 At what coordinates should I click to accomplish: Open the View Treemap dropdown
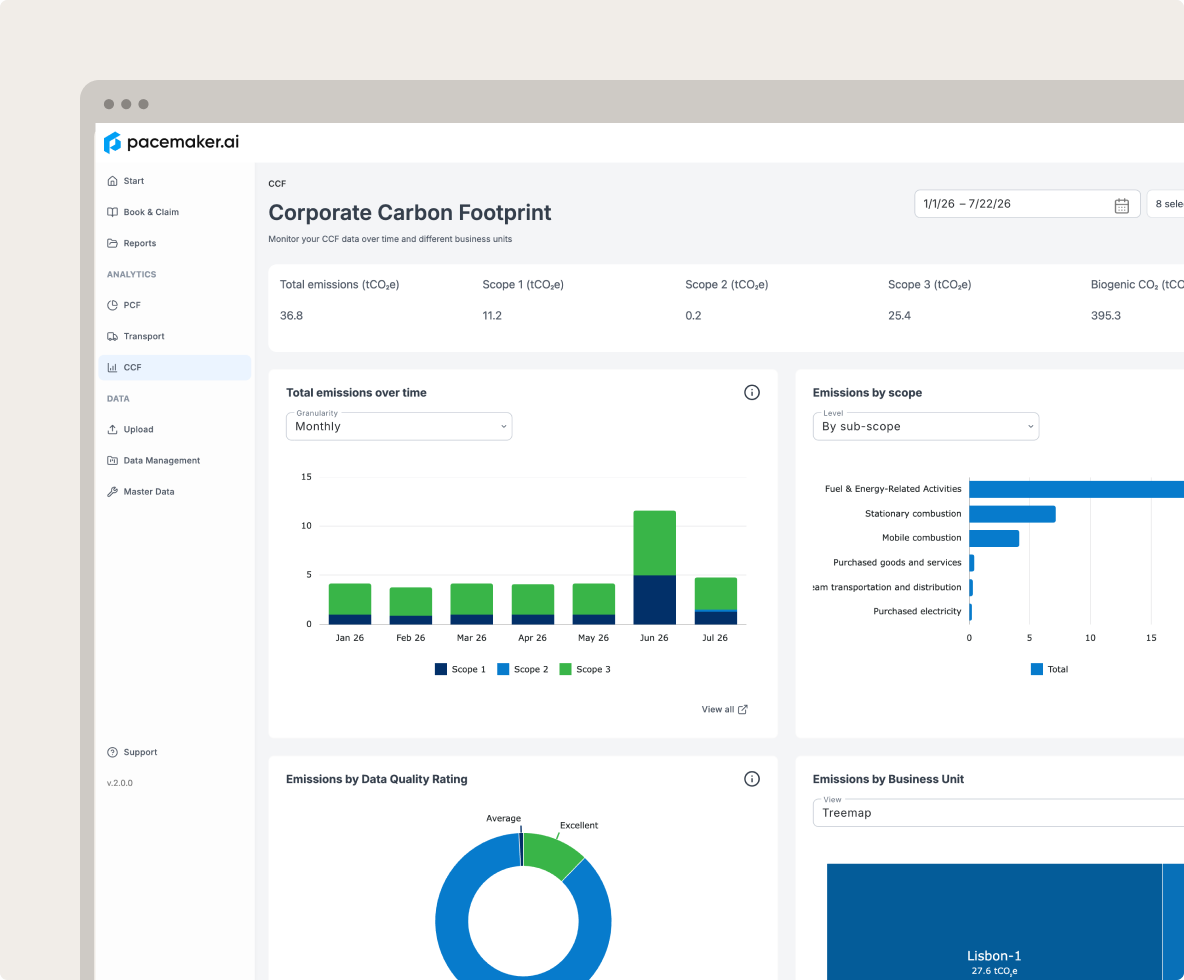998,813
